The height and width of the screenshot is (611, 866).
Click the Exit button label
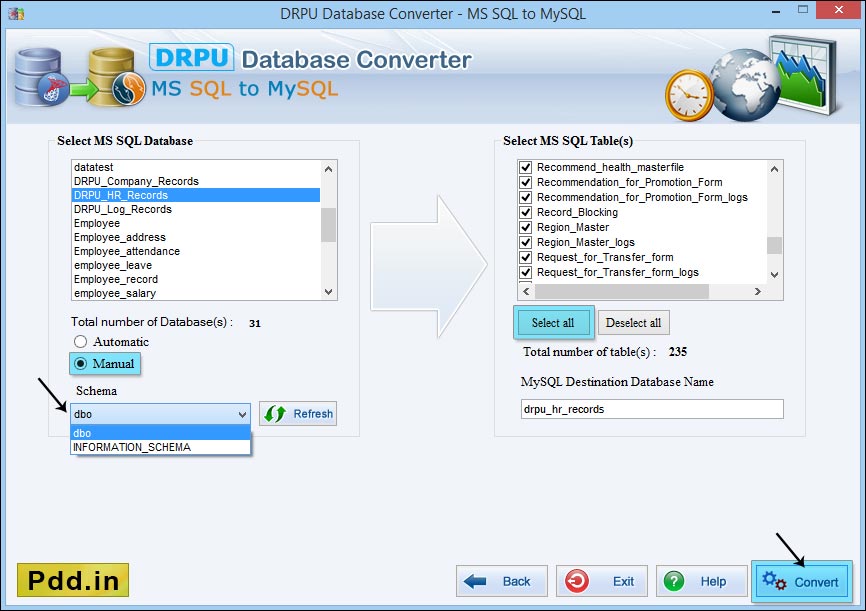pos(624,581)
